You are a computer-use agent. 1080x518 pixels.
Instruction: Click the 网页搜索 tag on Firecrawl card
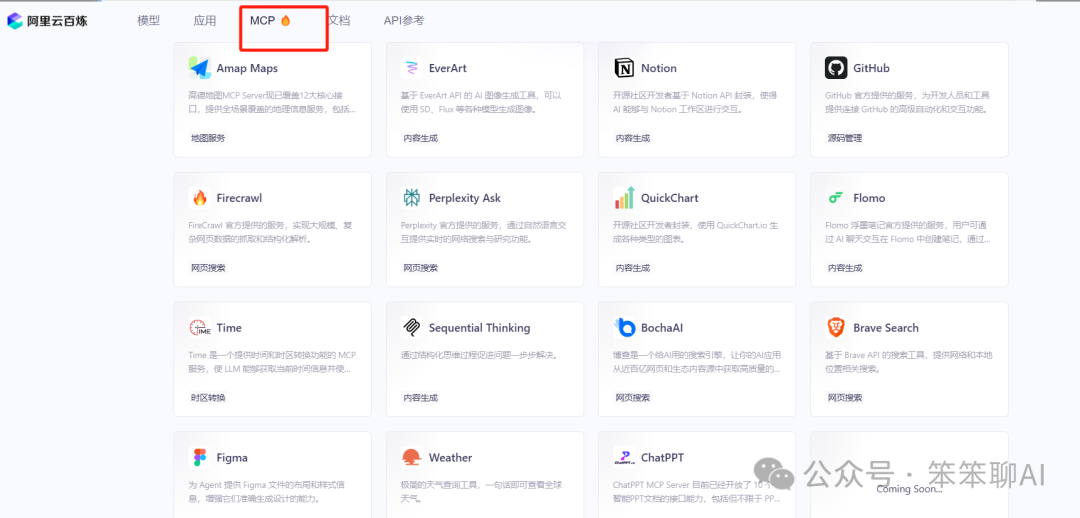pos(208,268)
